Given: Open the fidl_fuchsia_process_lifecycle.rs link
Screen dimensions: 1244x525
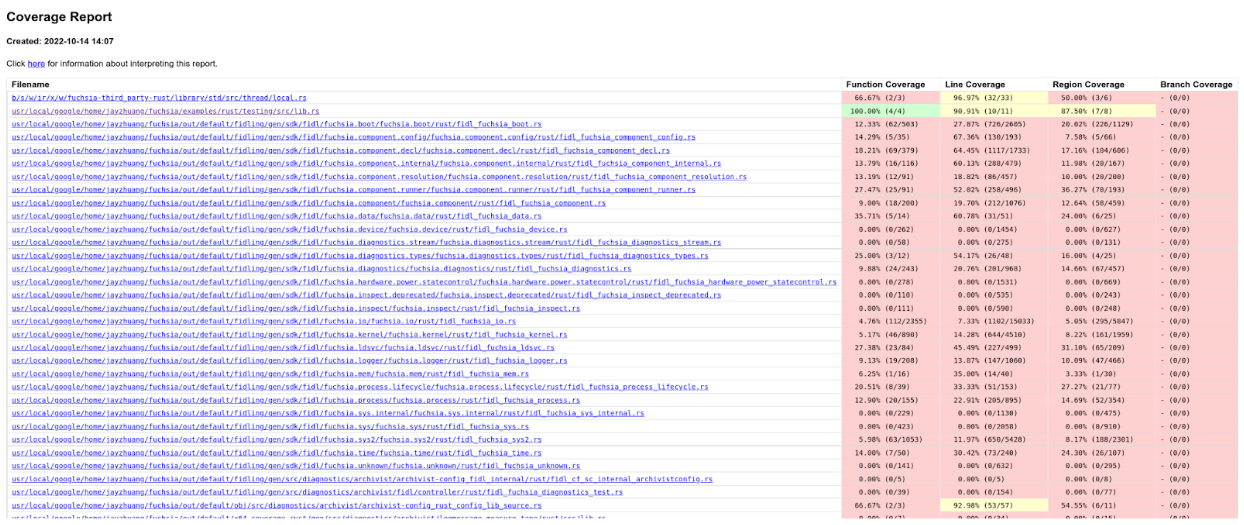Looking at the screenshot, I should (360, 387).
